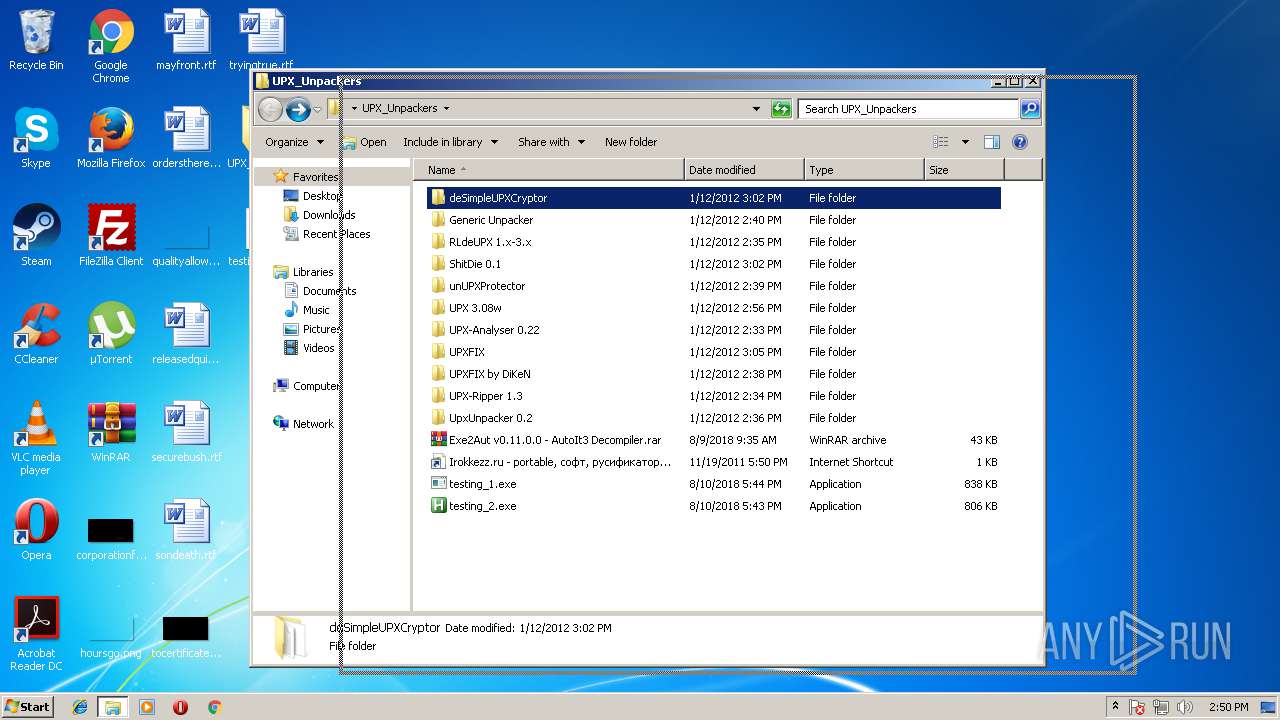Viewport: 1280px width, 720px height.
Task: Open Explorer help question mark icon
Action: (1020, 142)
